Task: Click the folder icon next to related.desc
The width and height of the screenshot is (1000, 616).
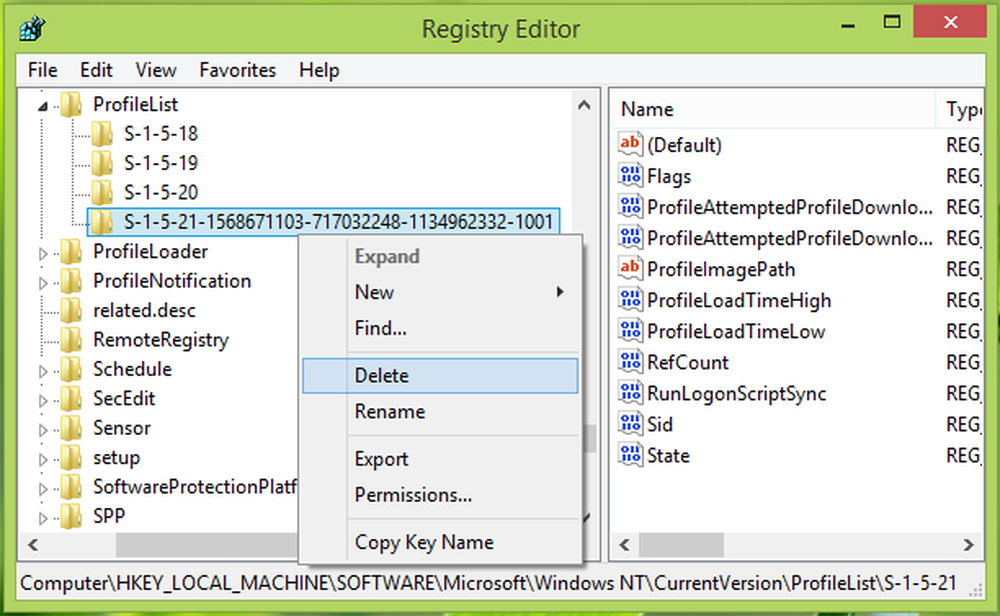Action: click(71, 311)
